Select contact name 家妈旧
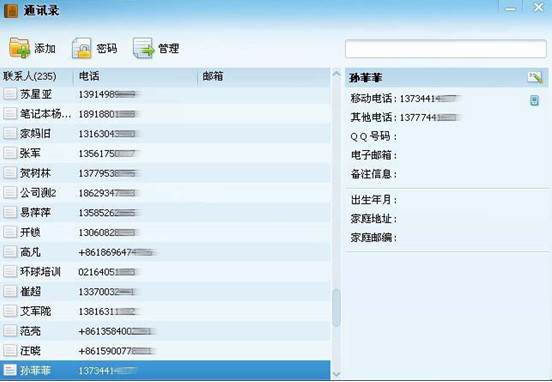 pos(35,133)
